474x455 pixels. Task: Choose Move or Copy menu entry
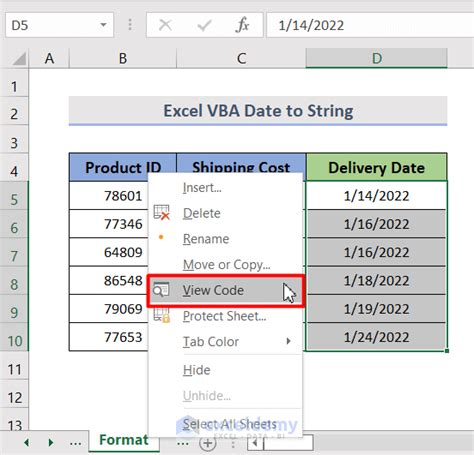(227, 265)
